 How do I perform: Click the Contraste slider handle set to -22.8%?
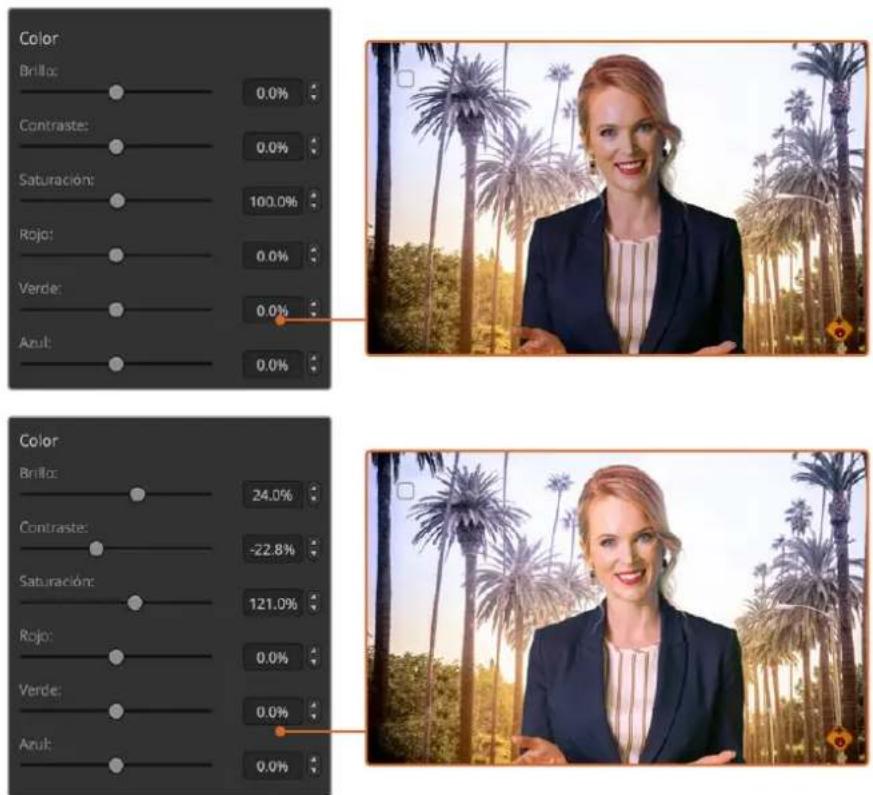[96, 549]
